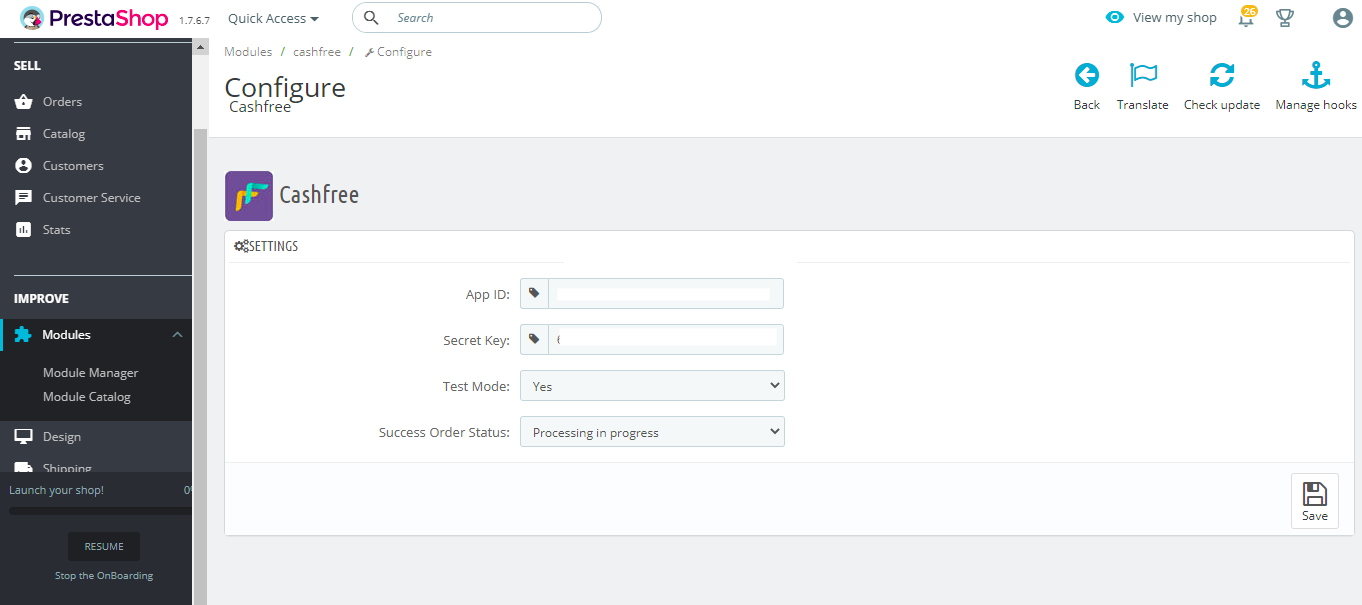Open Module Catalog submenu item

pos(87,397)
